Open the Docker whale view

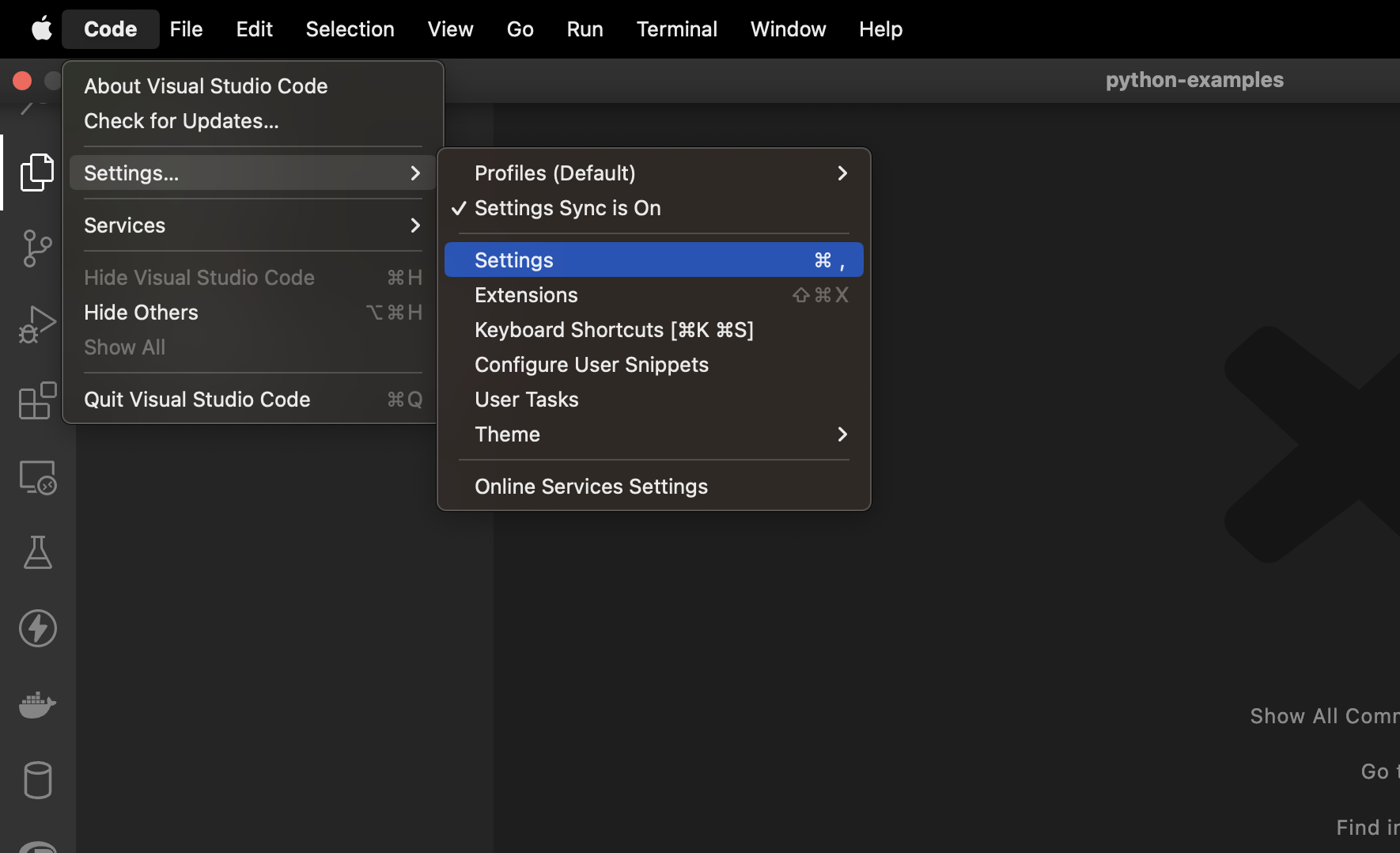[x=37, y=704]
